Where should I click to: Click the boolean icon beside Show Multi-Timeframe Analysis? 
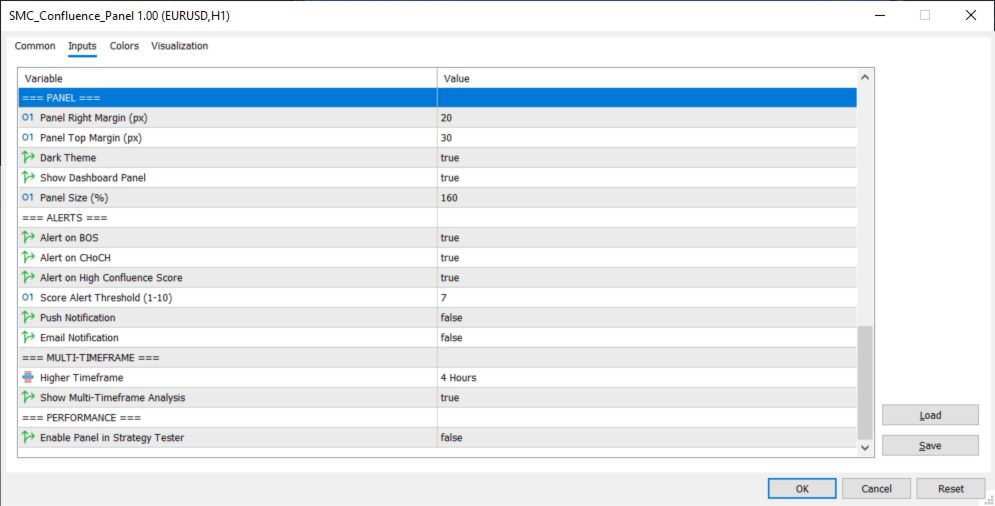point(28,397)
